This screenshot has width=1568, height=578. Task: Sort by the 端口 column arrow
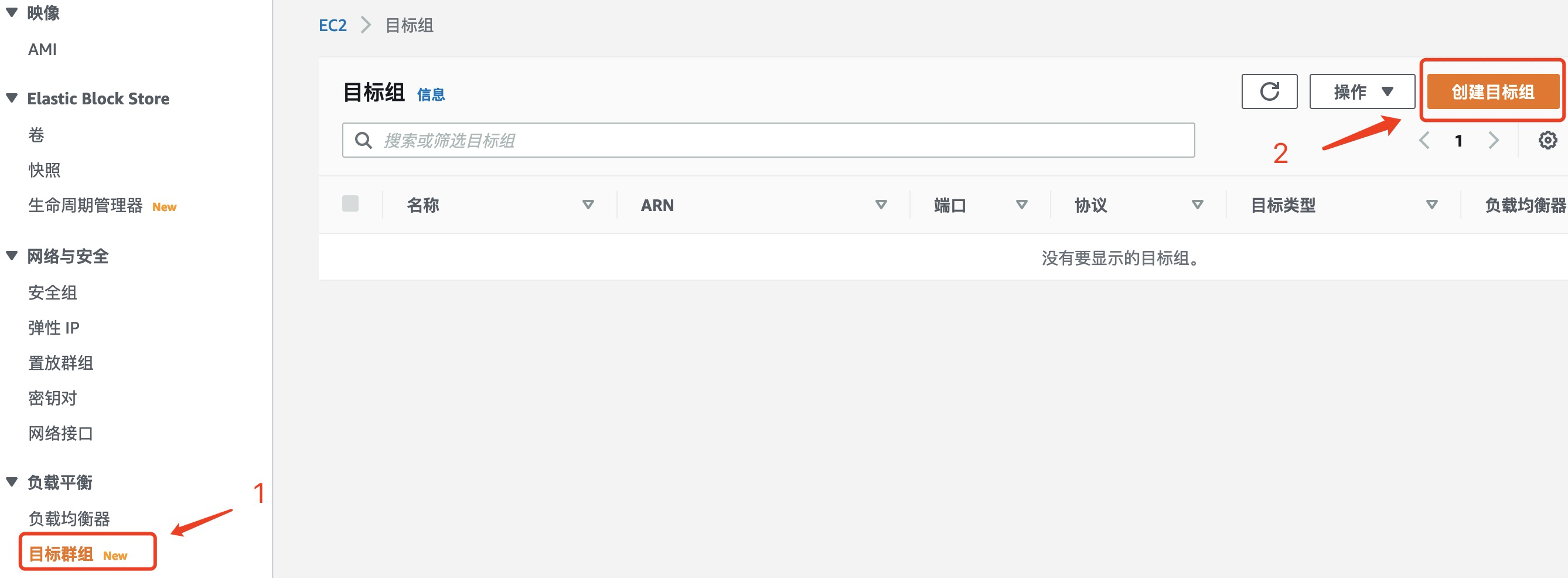(x=1021, y=205)
